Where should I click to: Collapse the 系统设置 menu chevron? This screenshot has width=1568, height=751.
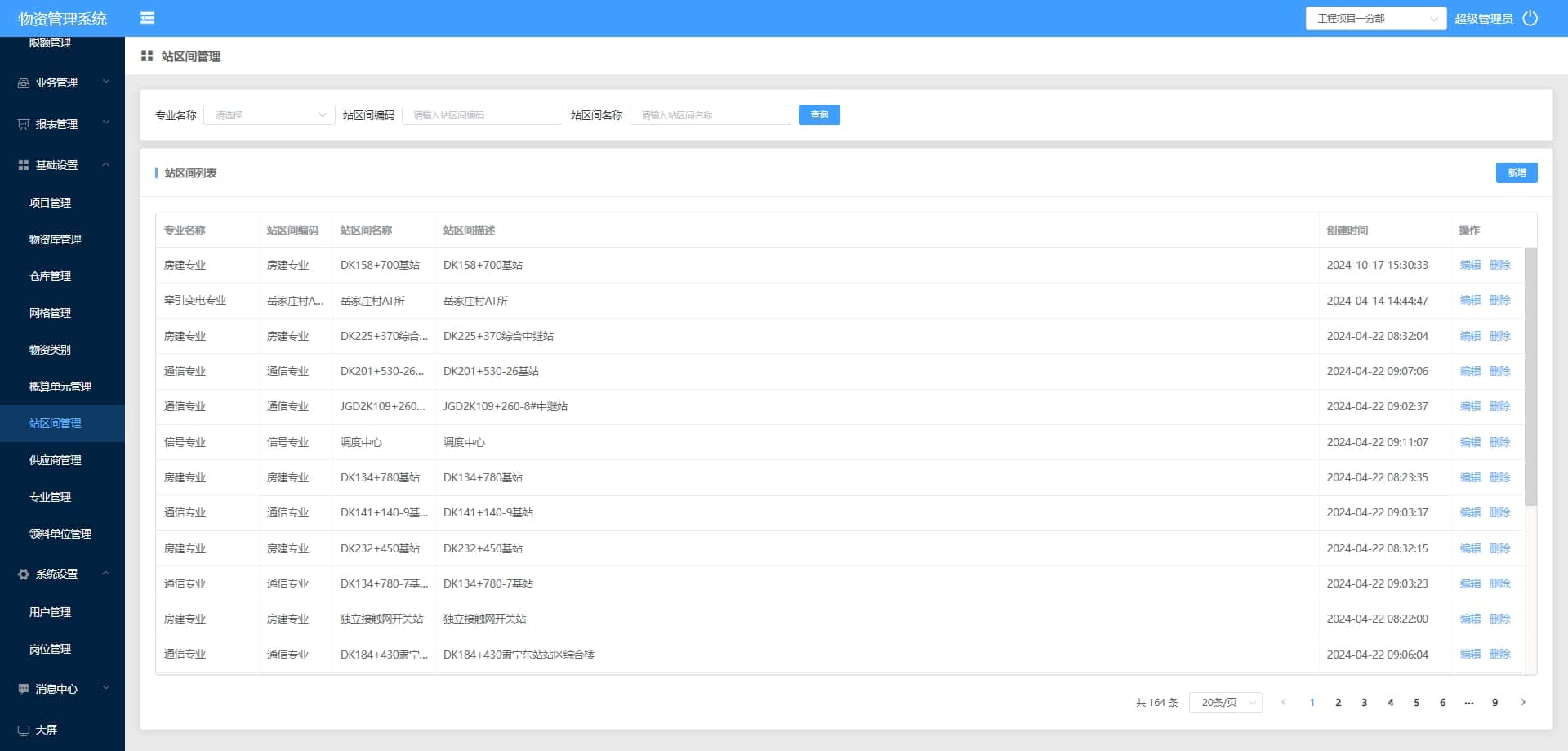click(106, 574)
